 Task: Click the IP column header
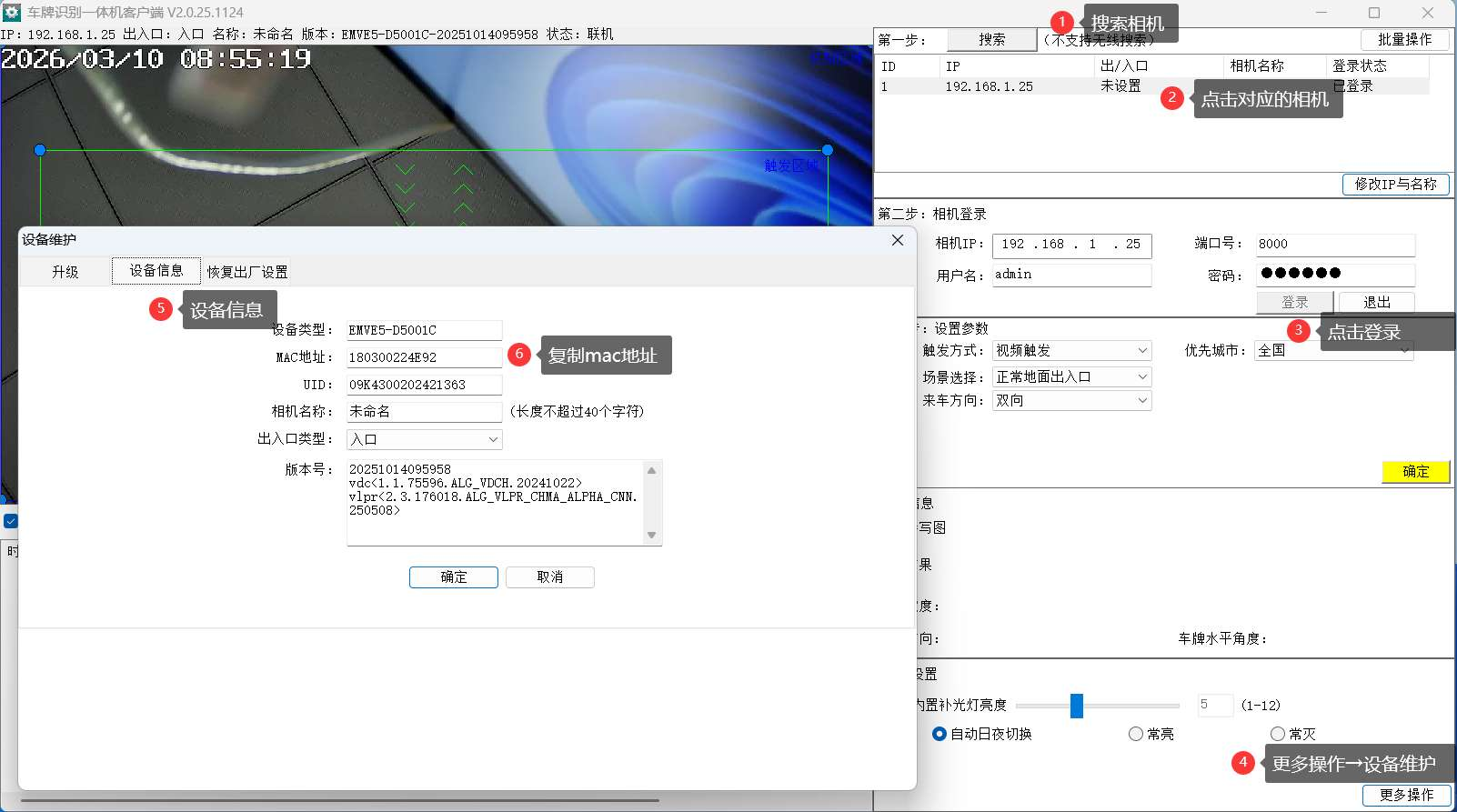(x=1017, y=66)
